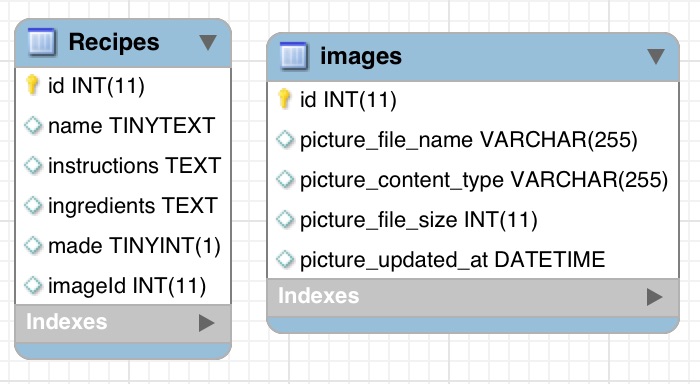
Task: Select the Recipes id primary key icon
Action: pyautogui.click(x=32, y=85)
